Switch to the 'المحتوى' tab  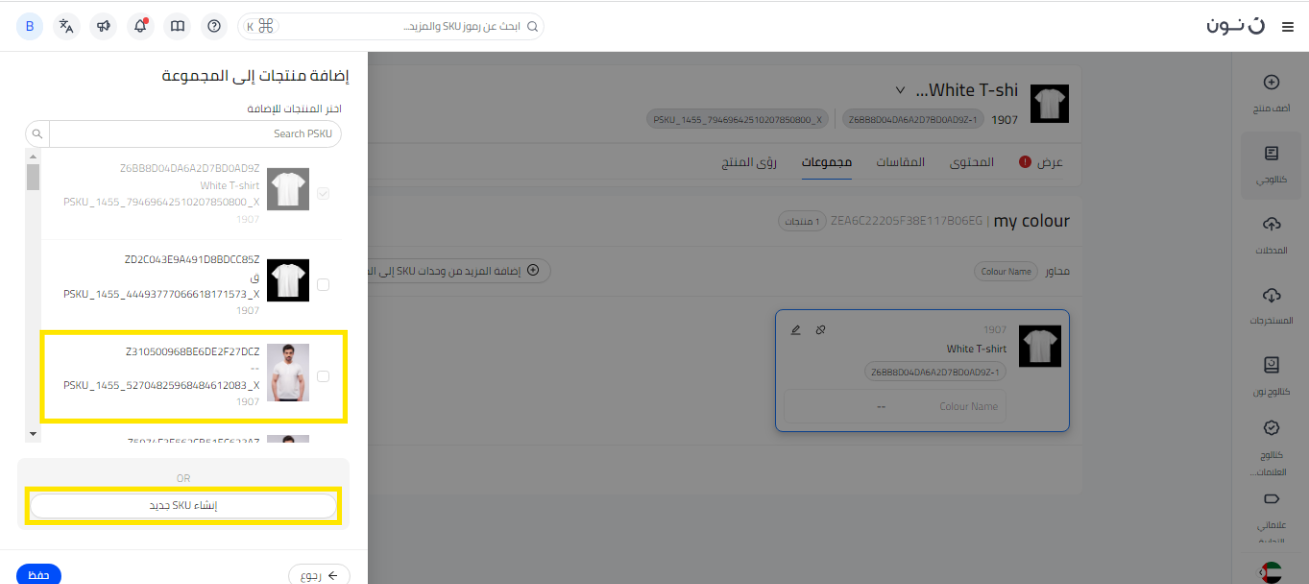pyautogui.click(x=970, y=162)
